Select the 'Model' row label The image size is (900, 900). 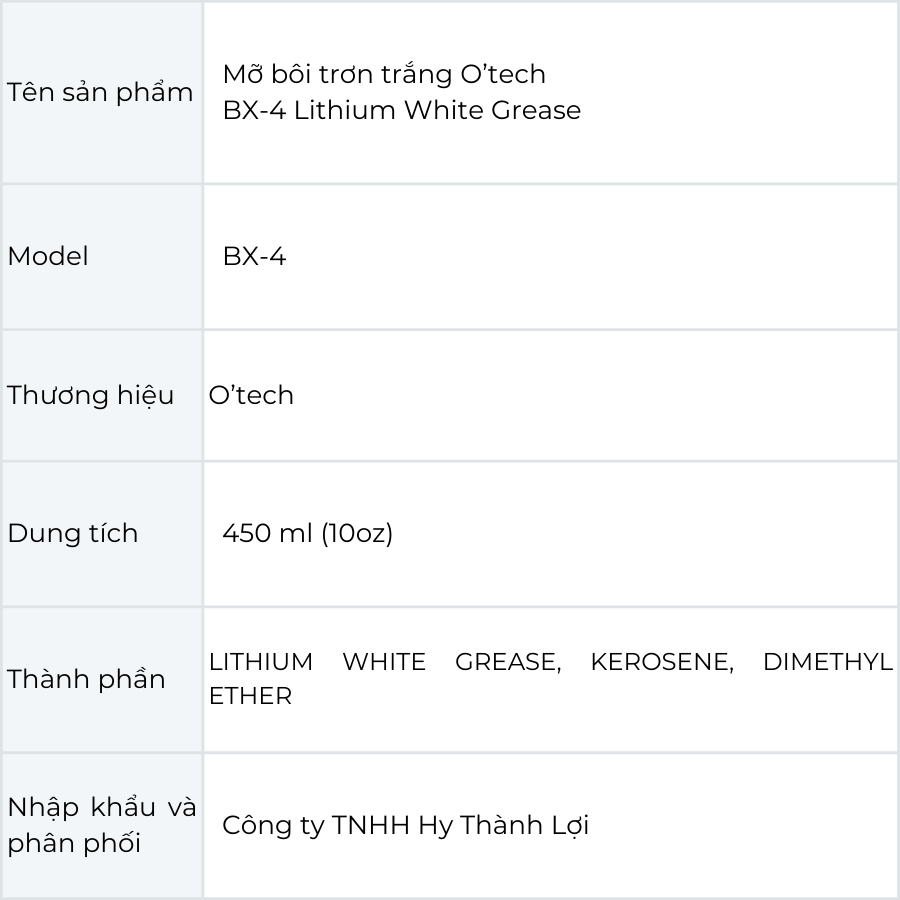click(x=48, y=257)
